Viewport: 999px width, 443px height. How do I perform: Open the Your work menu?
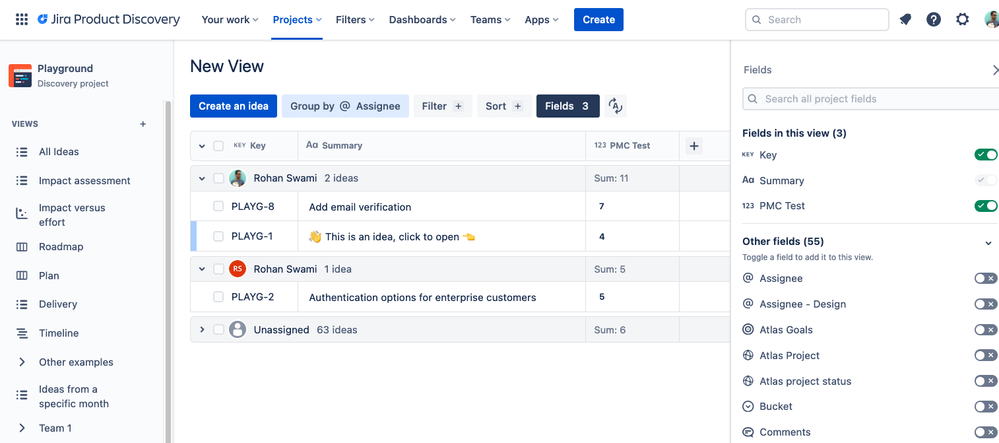click(230, 20)
